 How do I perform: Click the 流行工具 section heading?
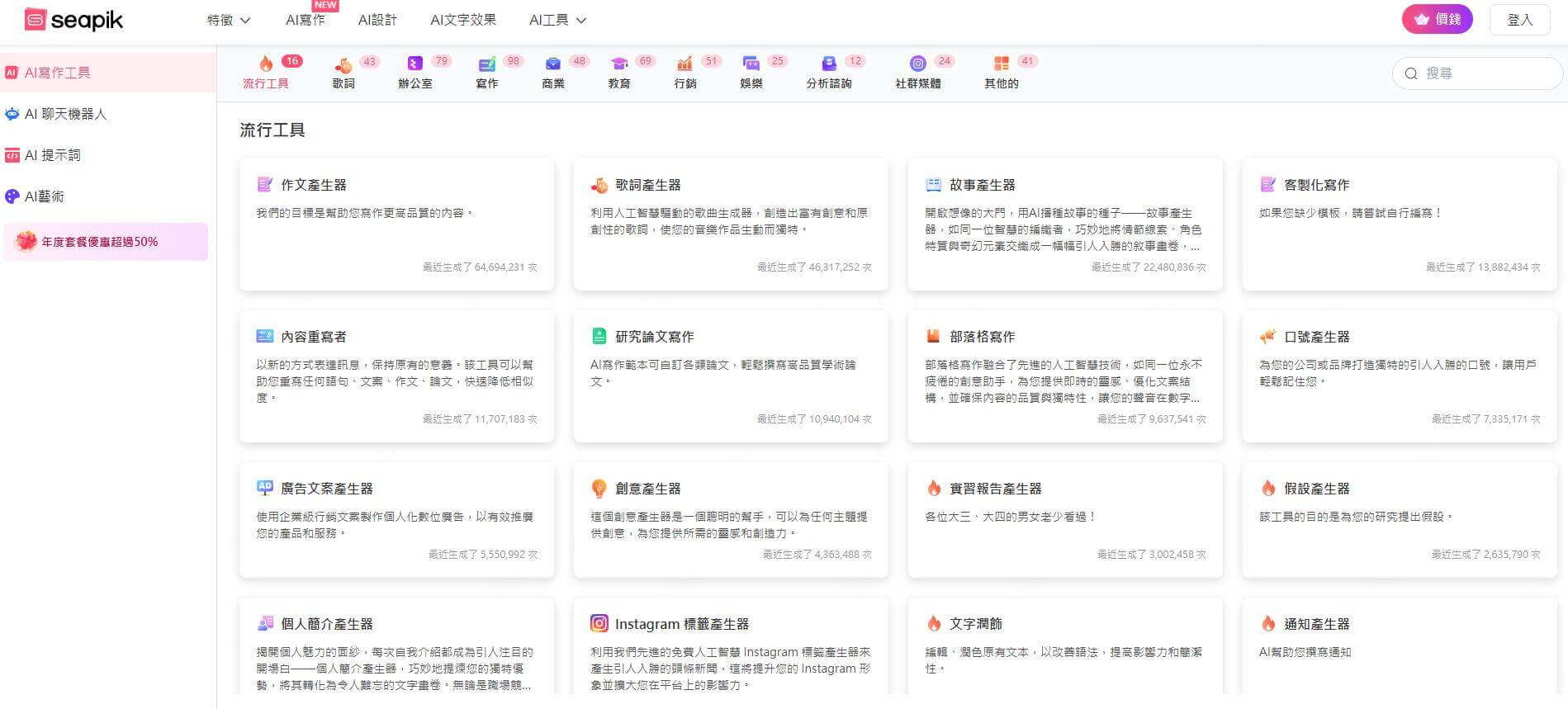(272, 130)
